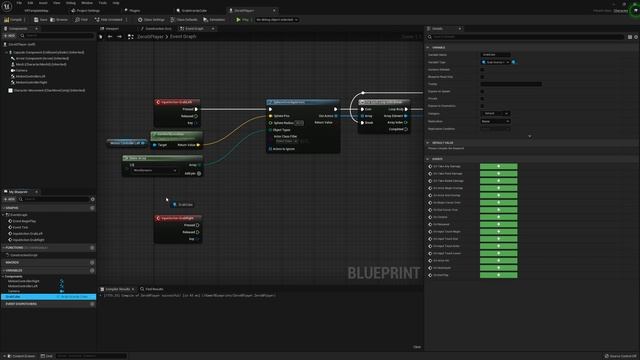Switch to the Project Settings tab
Image resolution: width=640 pixels, height=360 pixels.
coord(85,11)
